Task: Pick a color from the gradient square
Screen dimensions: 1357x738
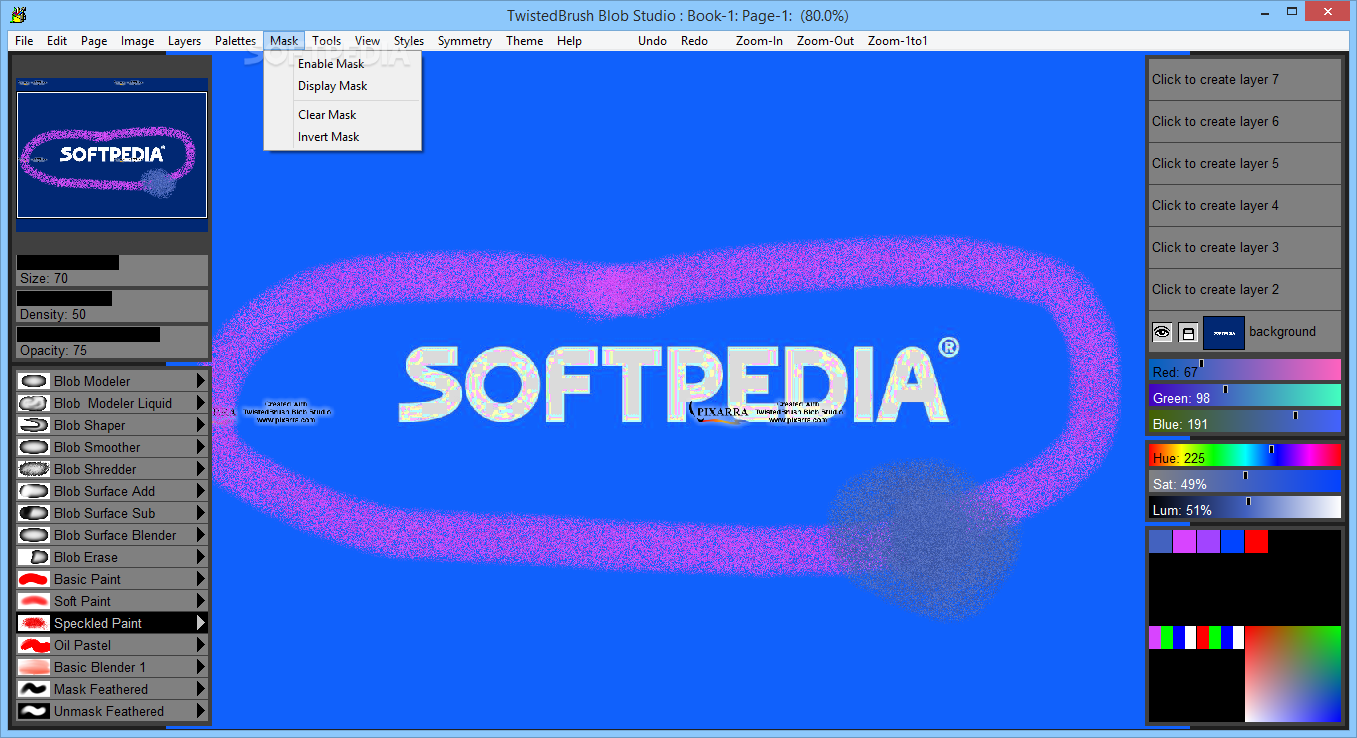Action: coord(1293,674)
